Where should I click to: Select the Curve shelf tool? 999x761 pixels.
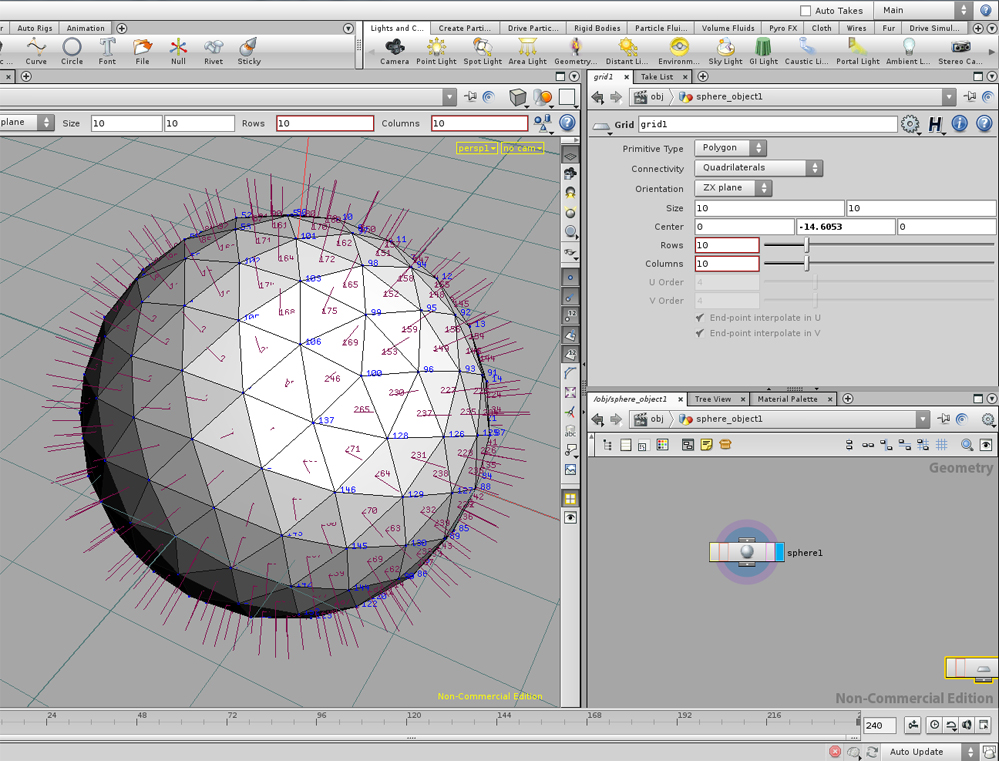36,52
